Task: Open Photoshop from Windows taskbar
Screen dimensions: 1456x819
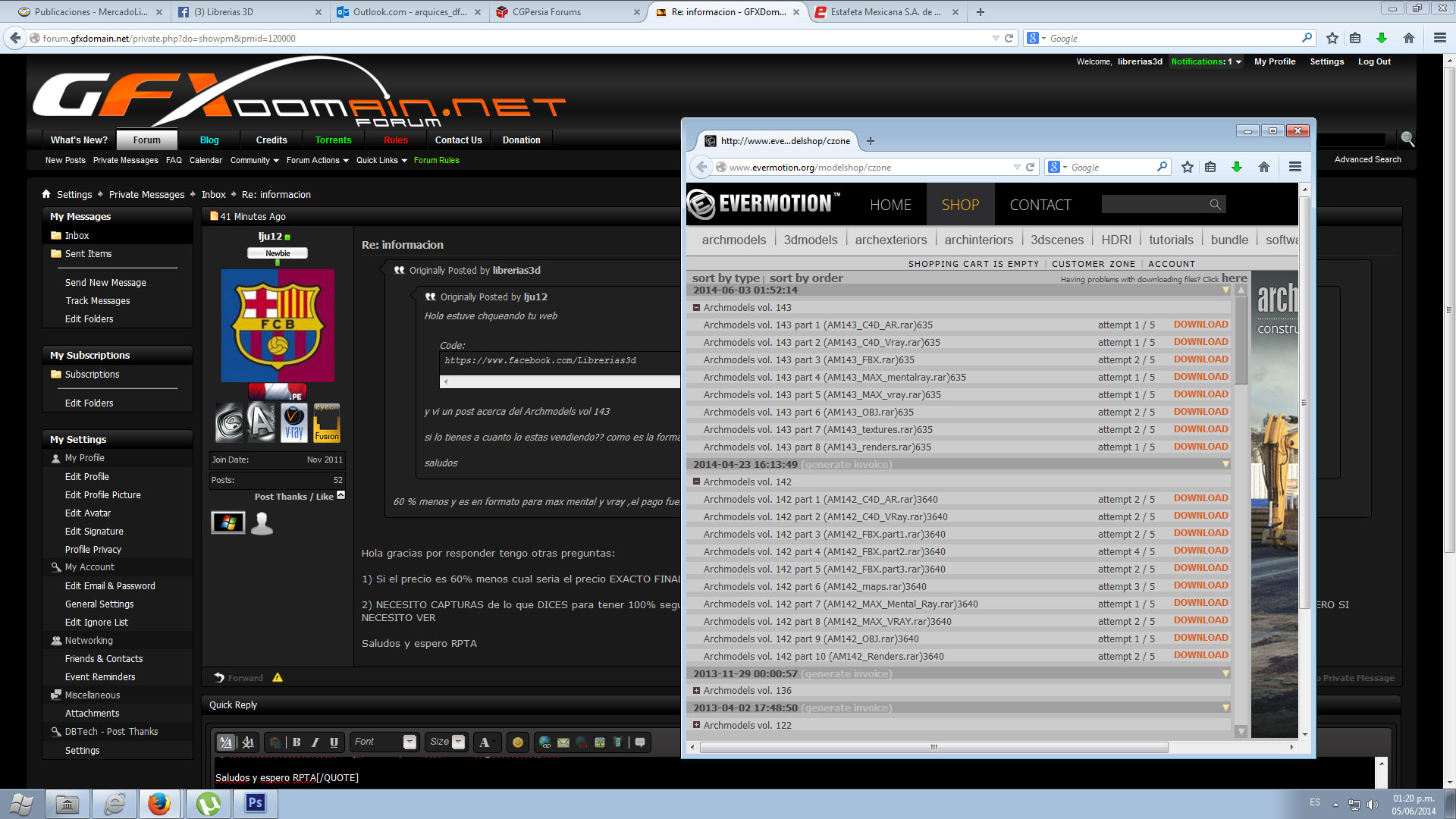Action: (256, 804)
